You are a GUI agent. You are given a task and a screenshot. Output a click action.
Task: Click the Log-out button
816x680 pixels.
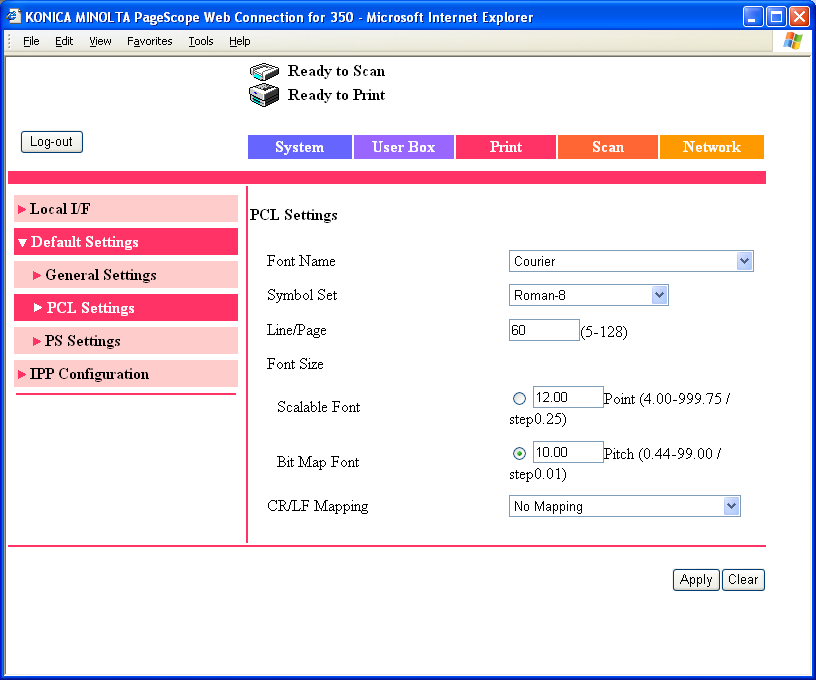pos(52,142)
